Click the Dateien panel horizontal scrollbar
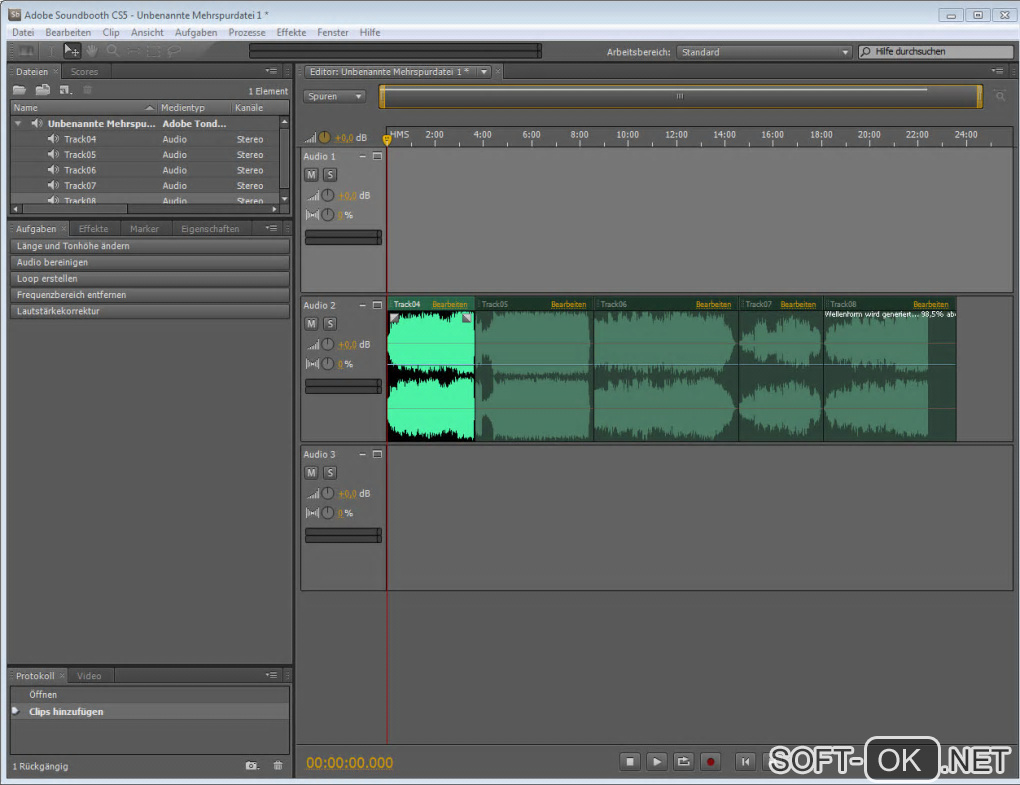 point(74,209)
